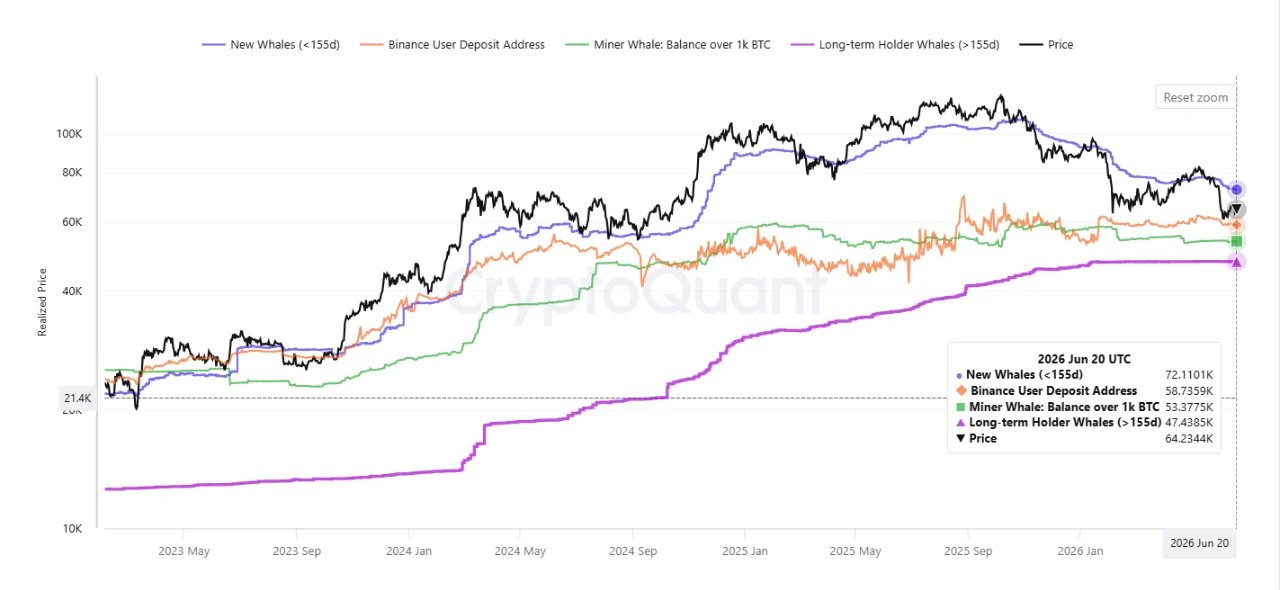Click the tooltip Binance diamond icon
The width and height of the screenshot is (1280, 590).
click(960, 391)
